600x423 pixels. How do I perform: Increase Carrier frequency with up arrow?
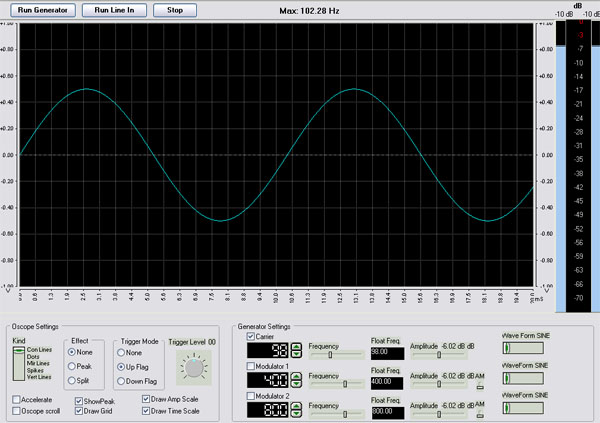[296, 347]
